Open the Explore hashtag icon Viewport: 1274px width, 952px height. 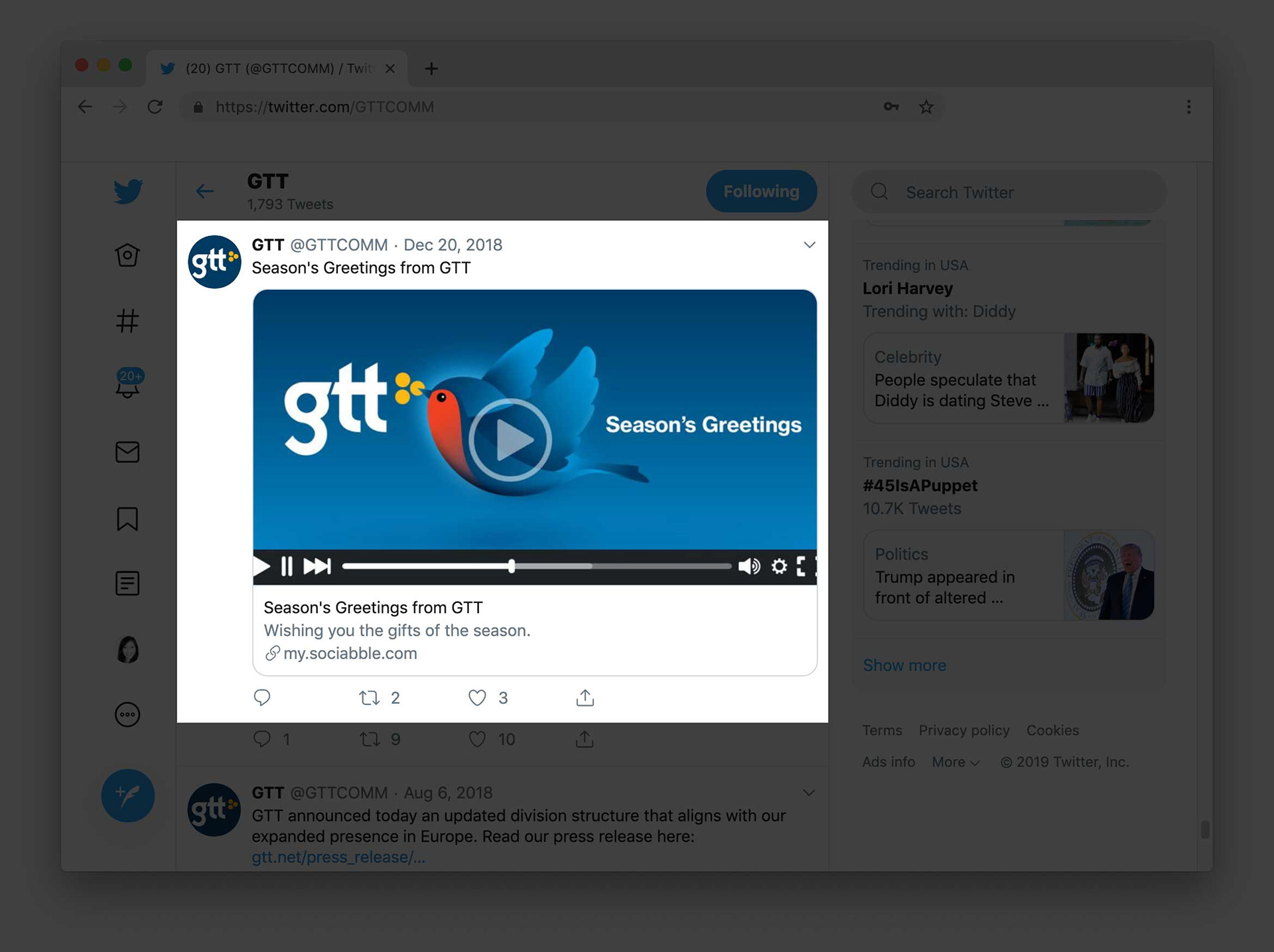[x=127, y=321]
